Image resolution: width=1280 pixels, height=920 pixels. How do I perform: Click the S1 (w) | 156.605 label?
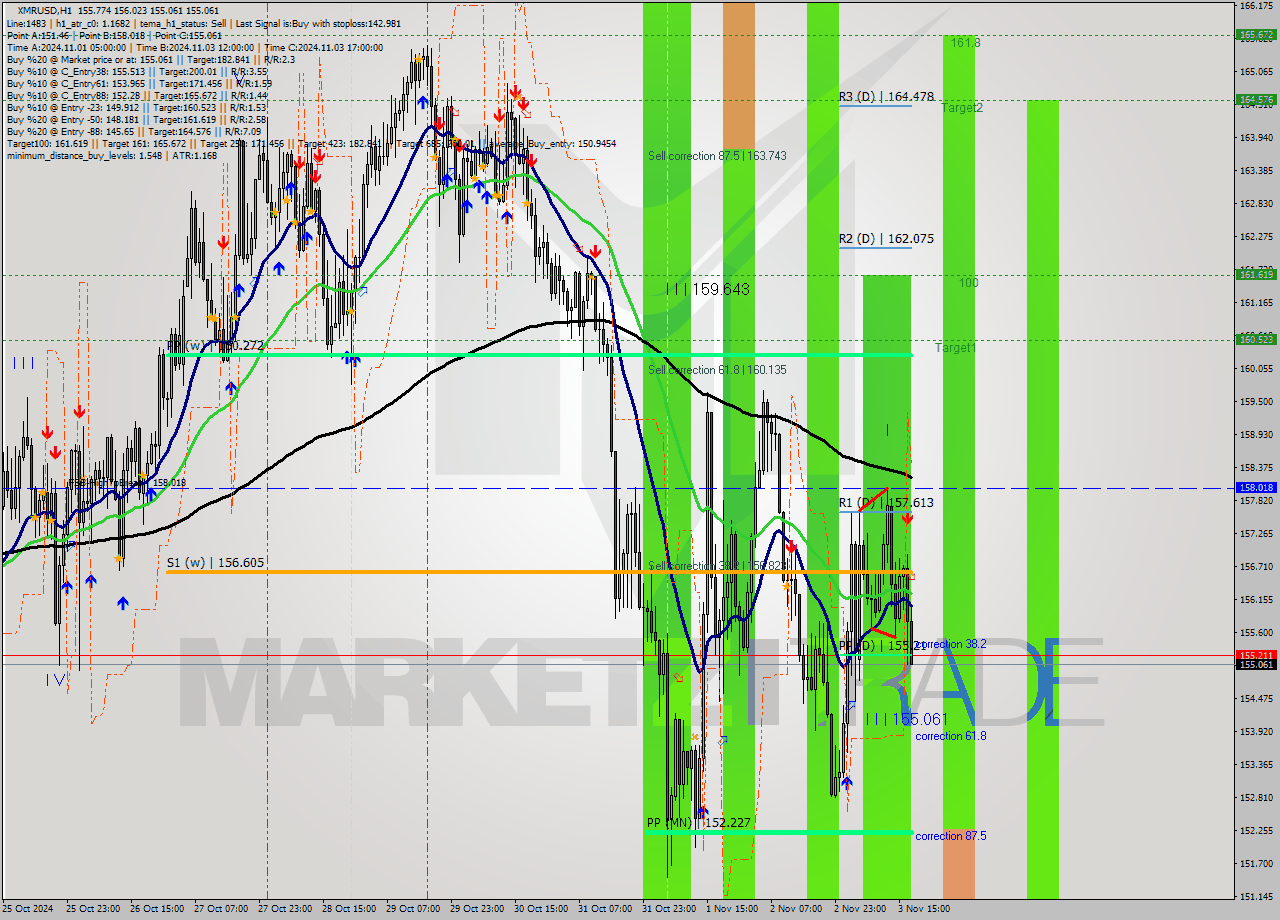coord(215,563)
